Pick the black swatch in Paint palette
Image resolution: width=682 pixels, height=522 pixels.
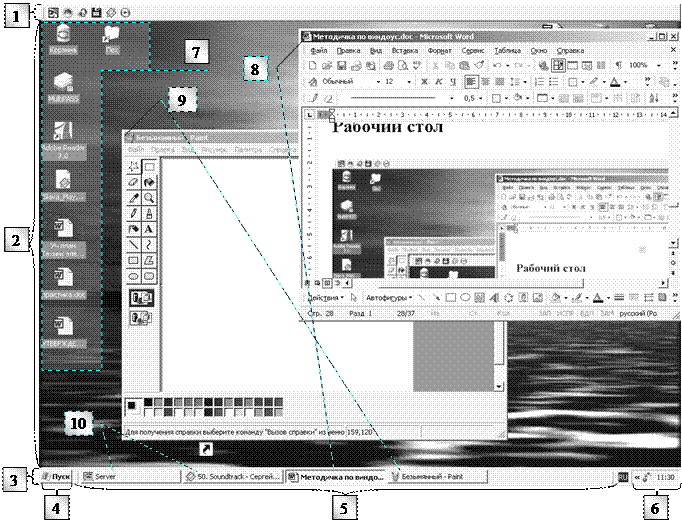(x=148, y=402)
